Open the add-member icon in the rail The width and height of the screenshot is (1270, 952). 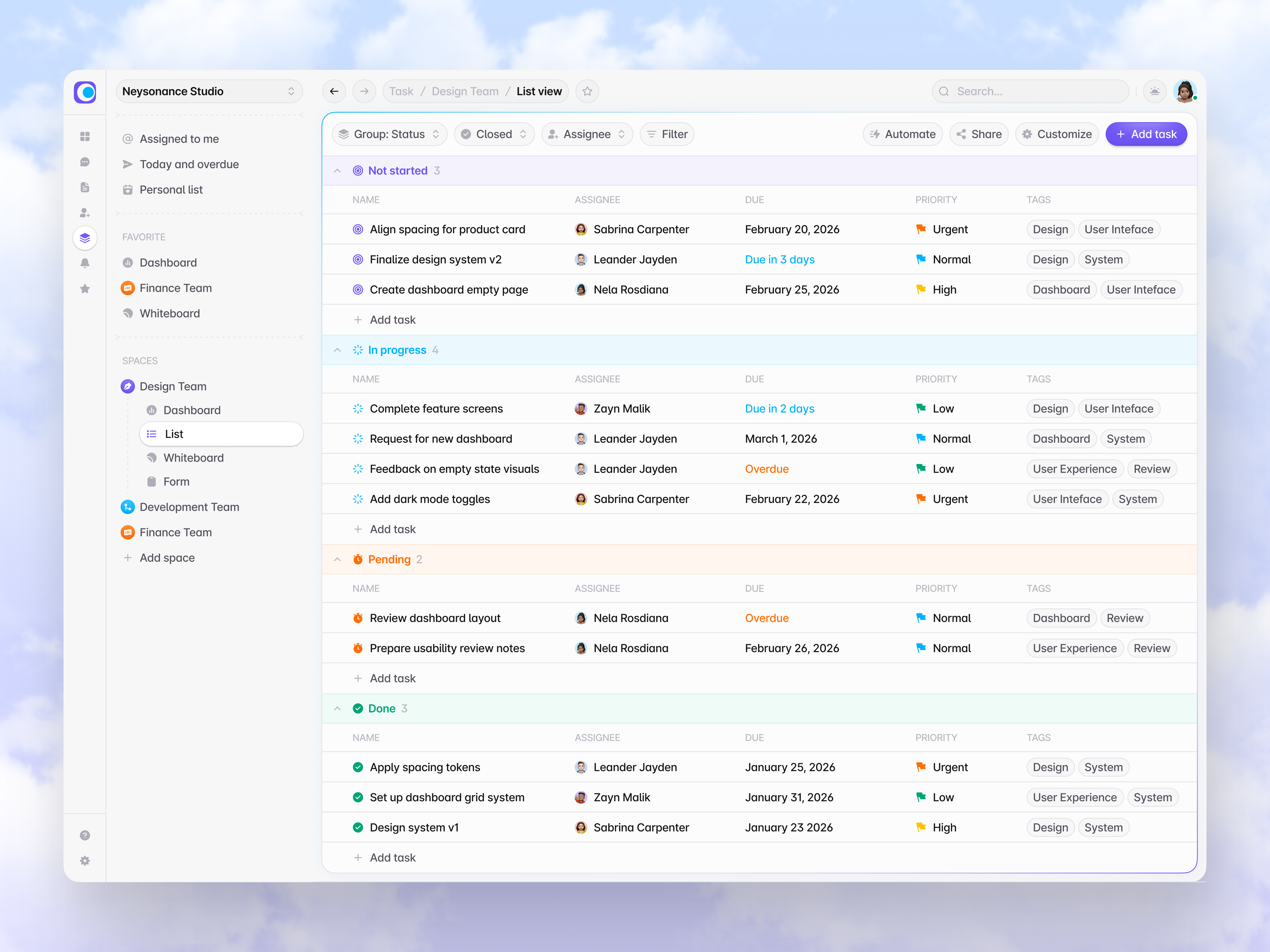(x=85, y=213)
